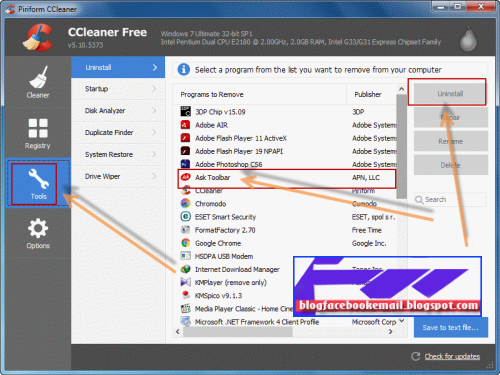
Task: Open the Options gear icon
Action: [x=38, y=228]
